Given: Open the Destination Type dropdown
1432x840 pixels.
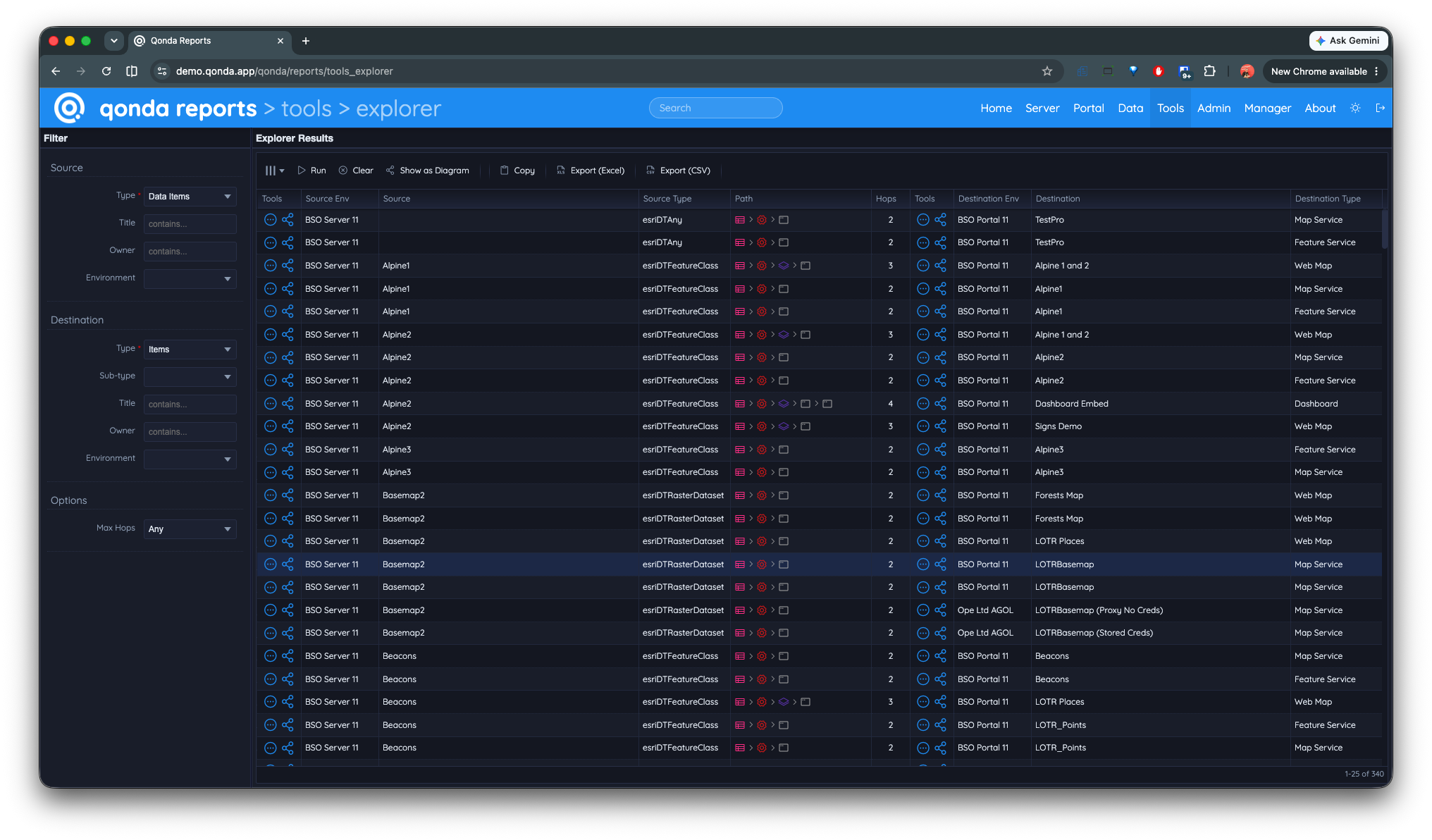Looking at the screenshot, I should pos(190,350).
